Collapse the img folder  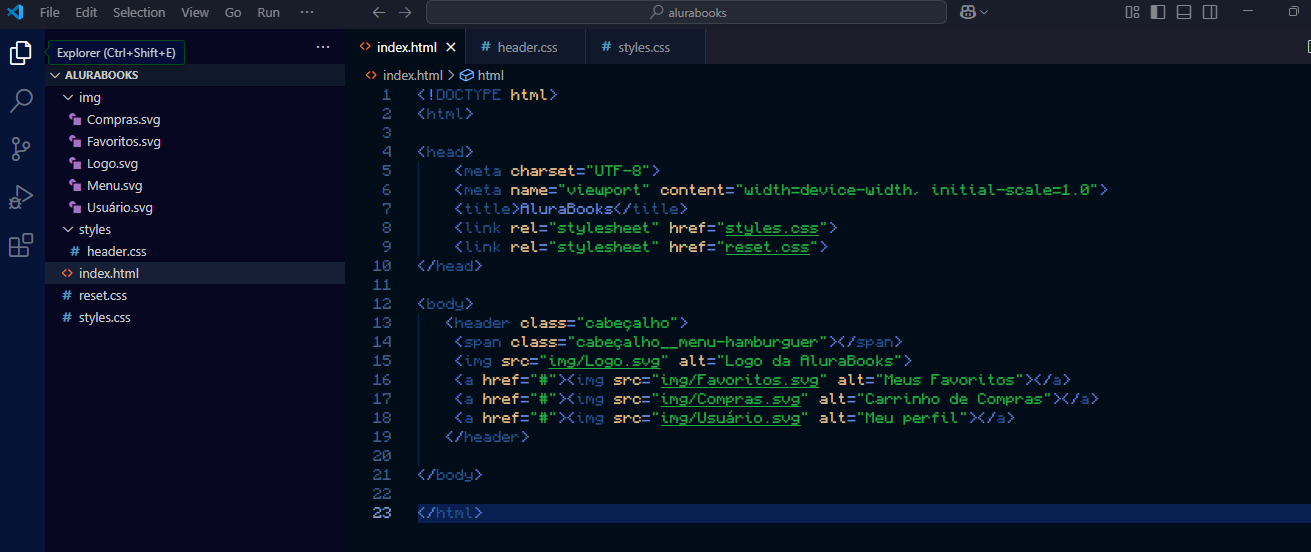68,98
